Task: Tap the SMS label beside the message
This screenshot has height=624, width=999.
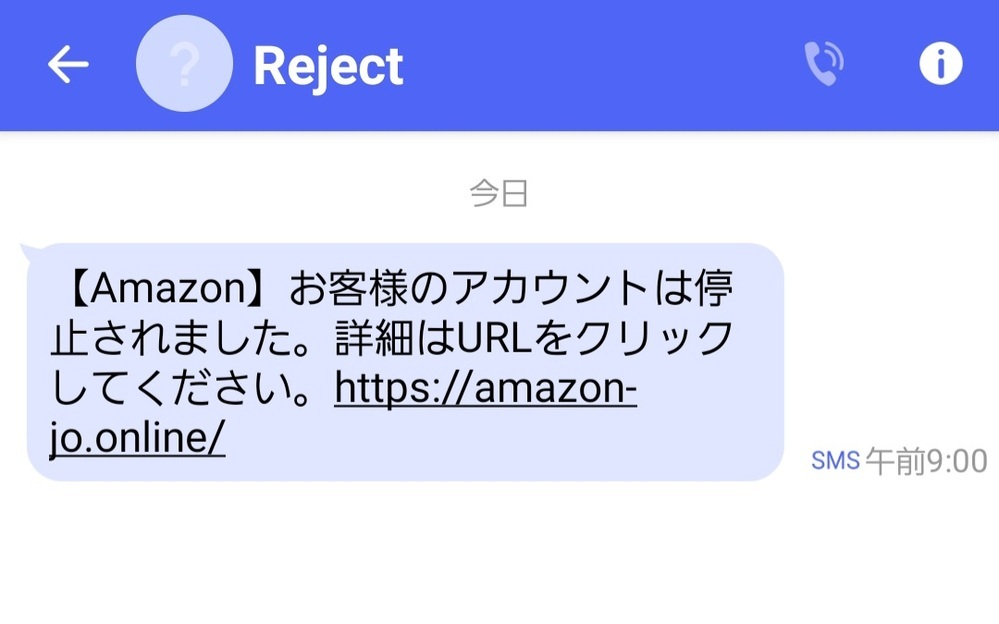Action: (x=835, y=460)
